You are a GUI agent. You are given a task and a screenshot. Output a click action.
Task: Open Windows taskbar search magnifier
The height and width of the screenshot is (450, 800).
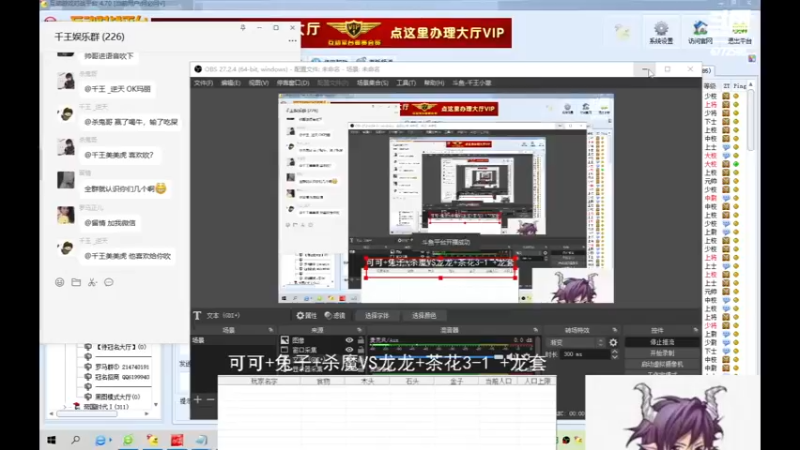click(x=76, y=440)
